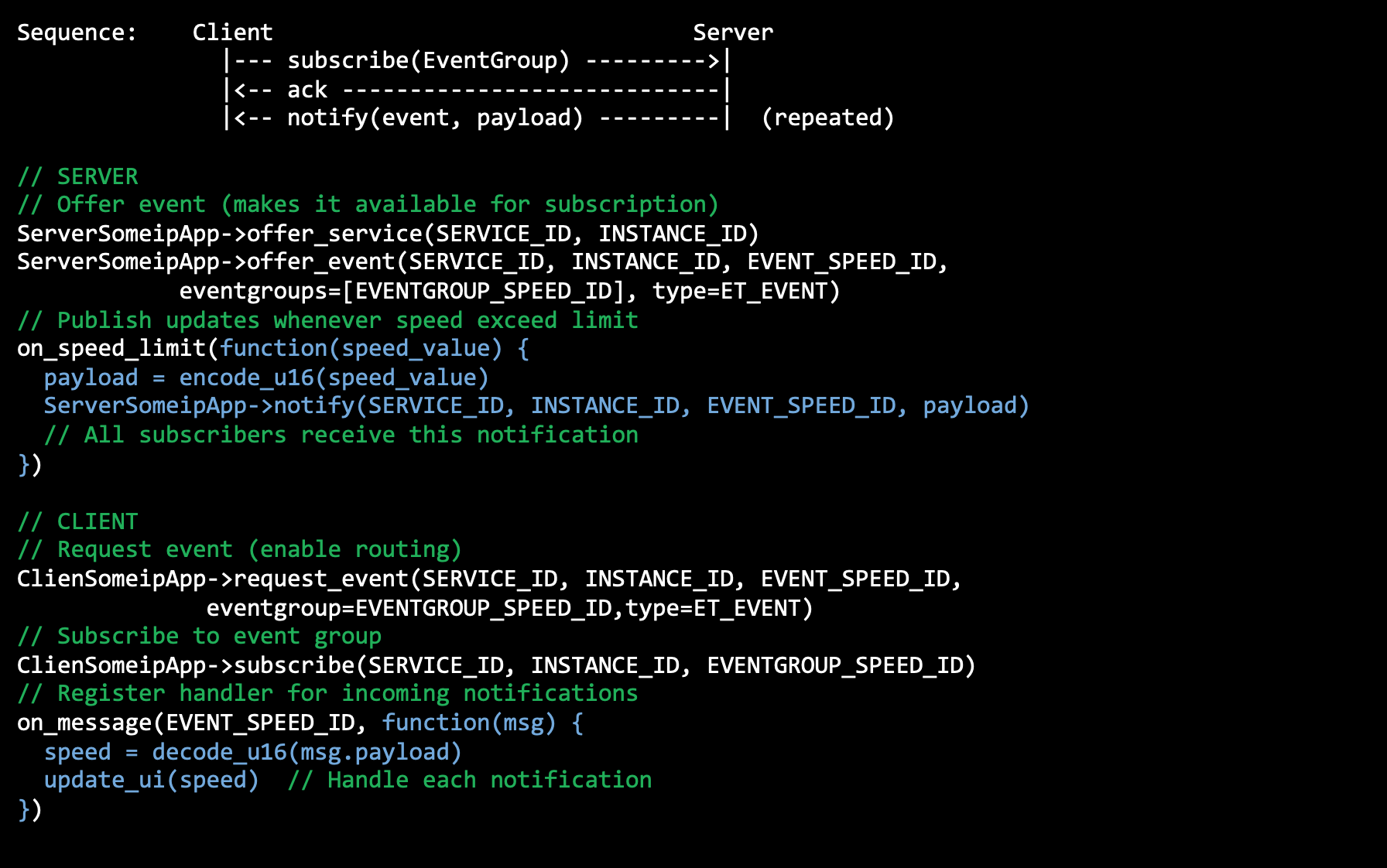Click the 'ServerSomeipApp->notify' call

click(536, 406)
